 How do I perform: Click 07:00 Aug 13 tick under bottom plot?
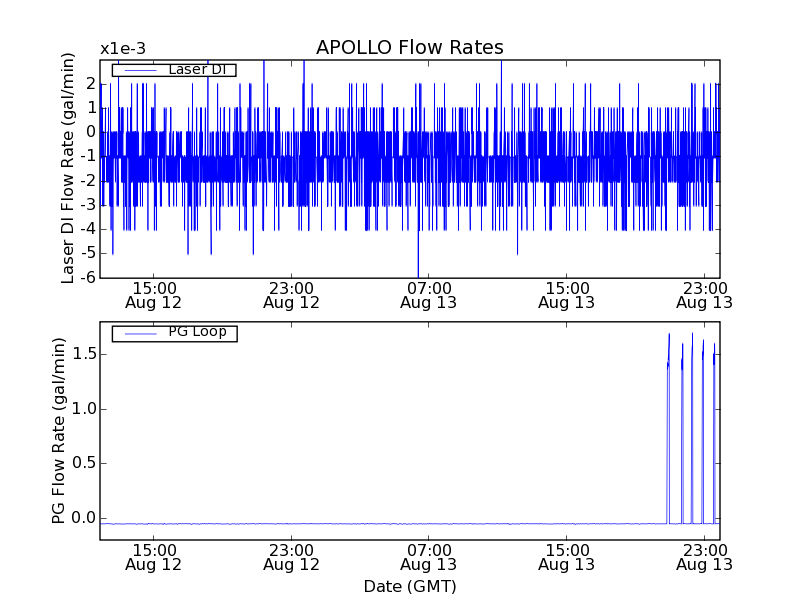tap(429, 557)
